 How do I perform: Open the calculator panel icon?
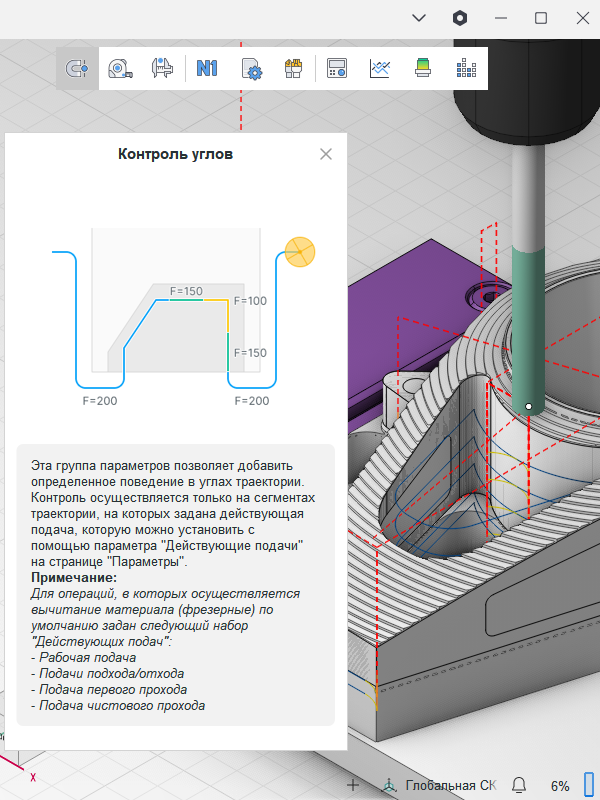point(337,68)
